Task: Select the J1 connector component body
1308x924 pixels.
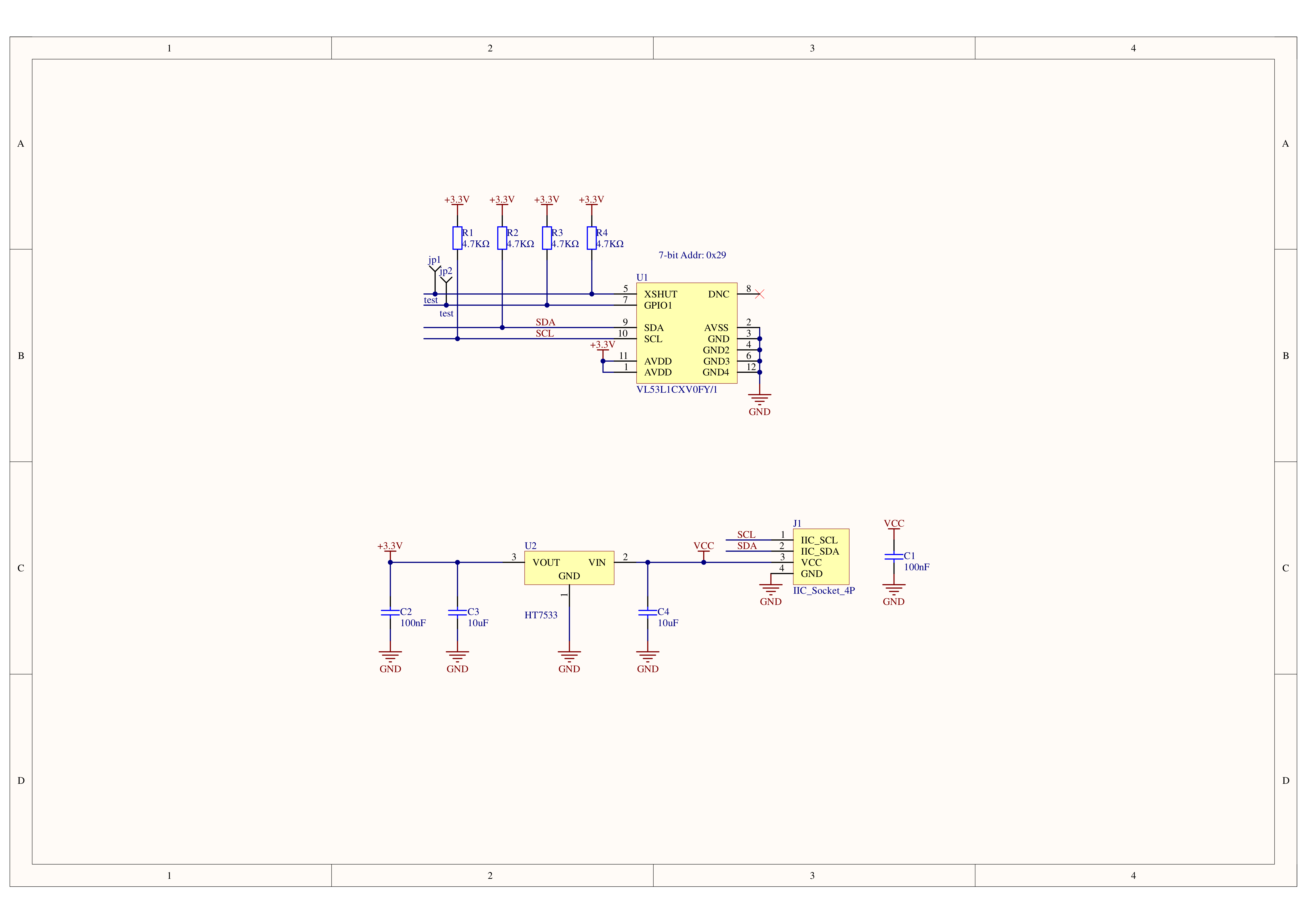Action: point(821,557)
